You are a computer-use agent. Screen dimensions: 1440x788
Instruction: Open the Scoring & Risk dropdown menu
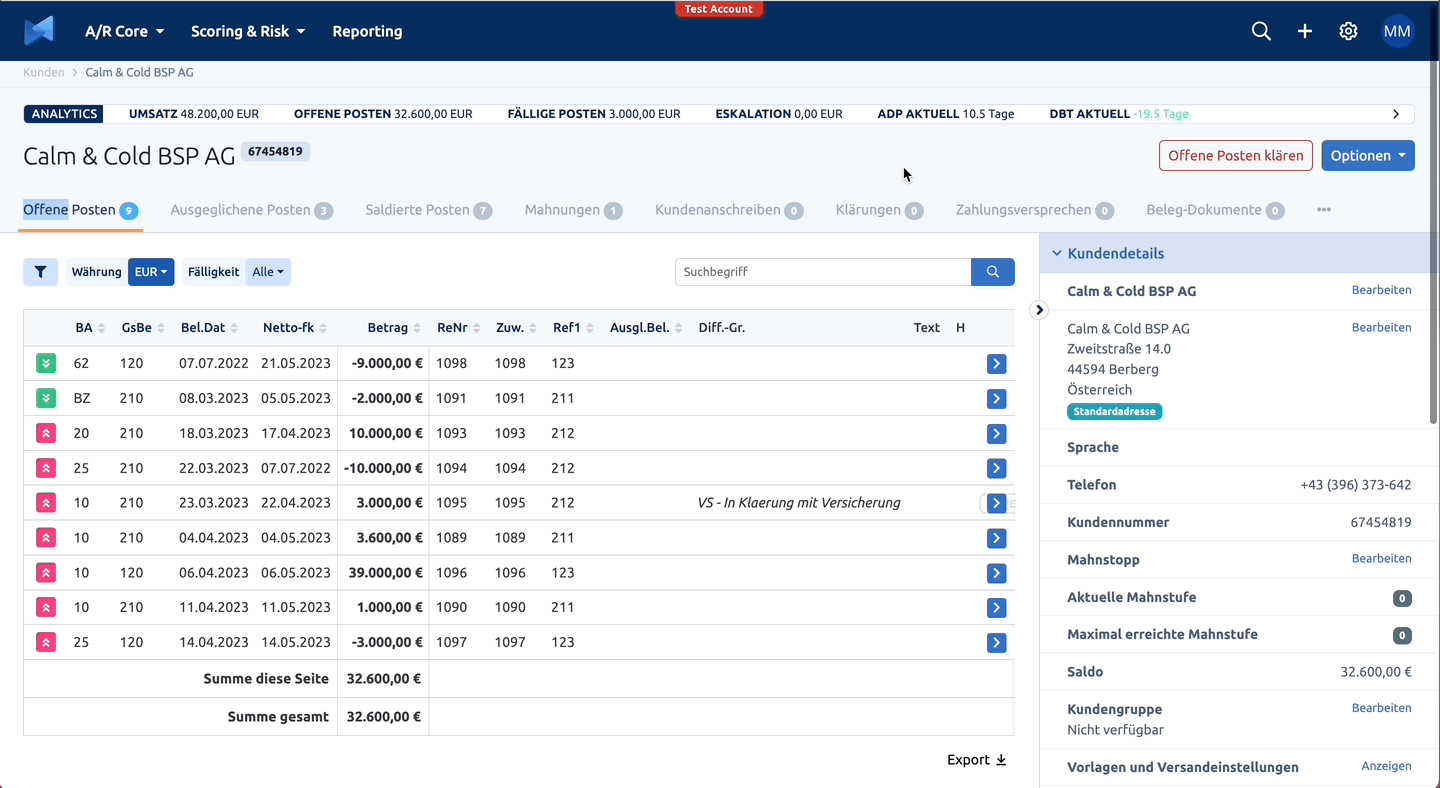tap(248, 31)
